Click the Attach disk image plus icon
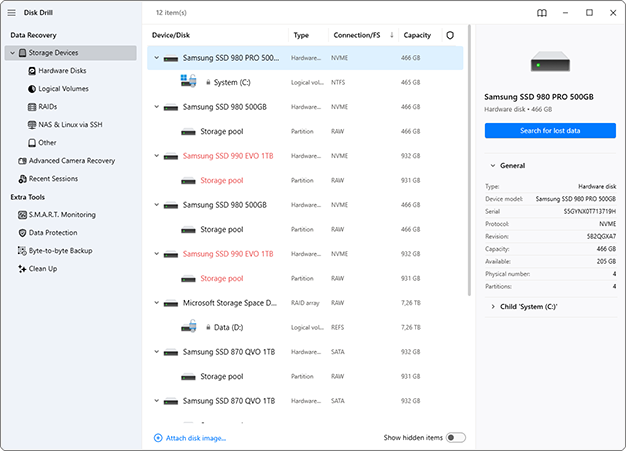This screenshot has height=451, width=626. click(158, 438)
